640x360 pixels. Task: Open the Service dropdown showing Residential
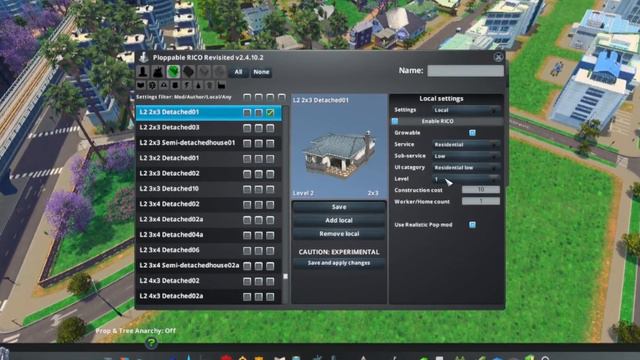coord(467,144)
